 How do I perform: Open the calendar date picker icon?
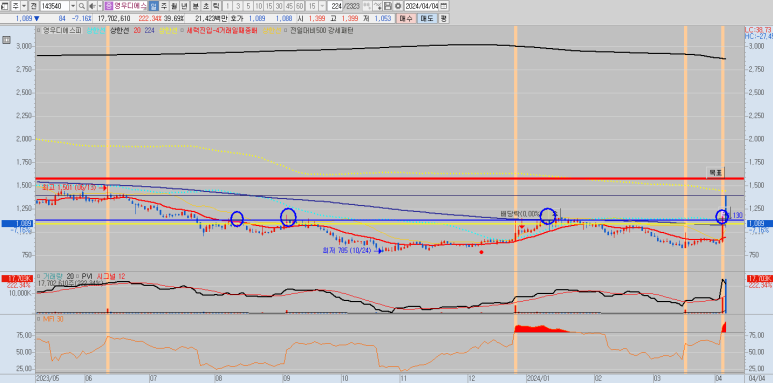coord(444,6)
